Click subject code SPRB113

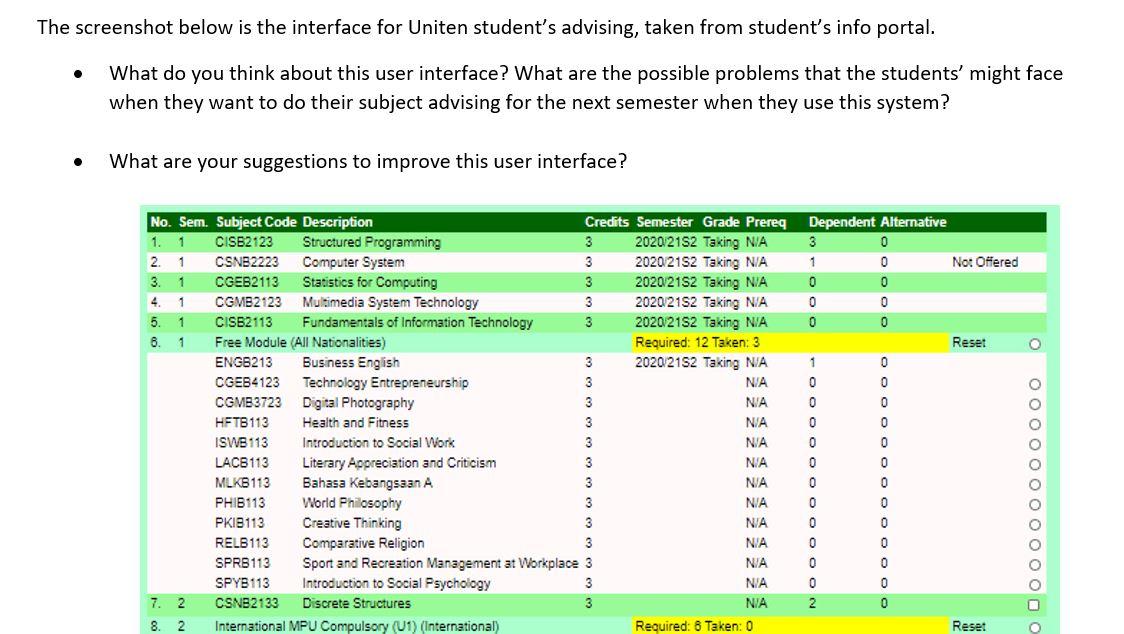[242, 563]
